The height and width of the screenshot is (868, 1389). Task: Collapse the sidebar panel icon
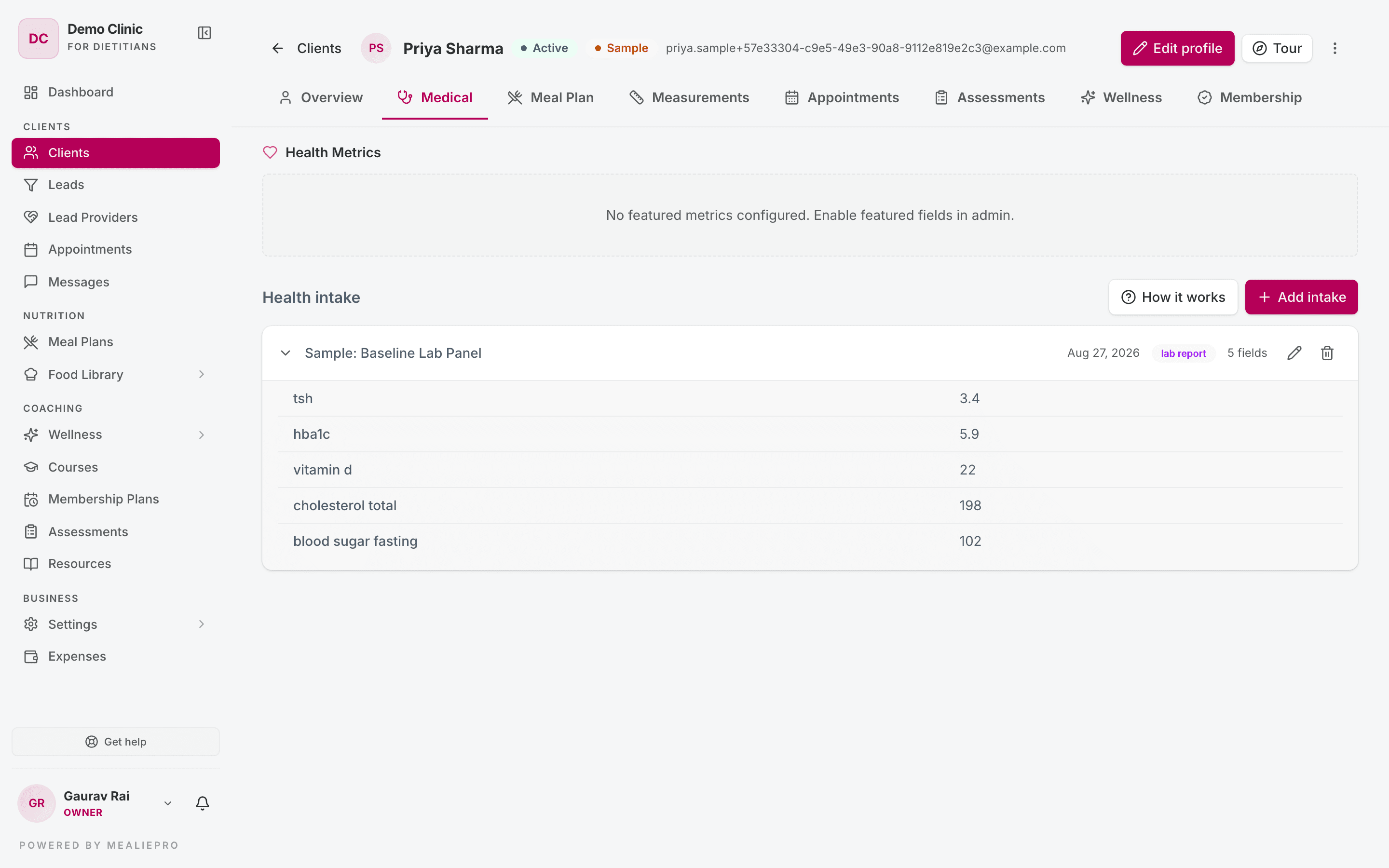tap(204, 33)
